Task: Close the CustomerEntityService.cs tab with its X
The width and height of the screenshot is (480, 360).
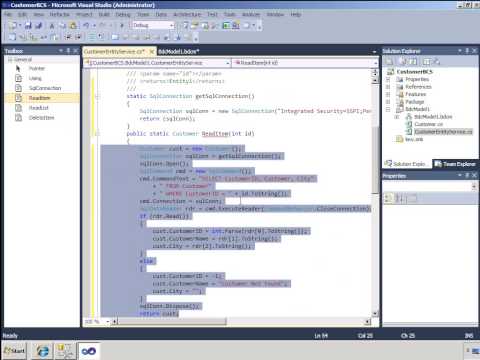Action: coord(152,51)
